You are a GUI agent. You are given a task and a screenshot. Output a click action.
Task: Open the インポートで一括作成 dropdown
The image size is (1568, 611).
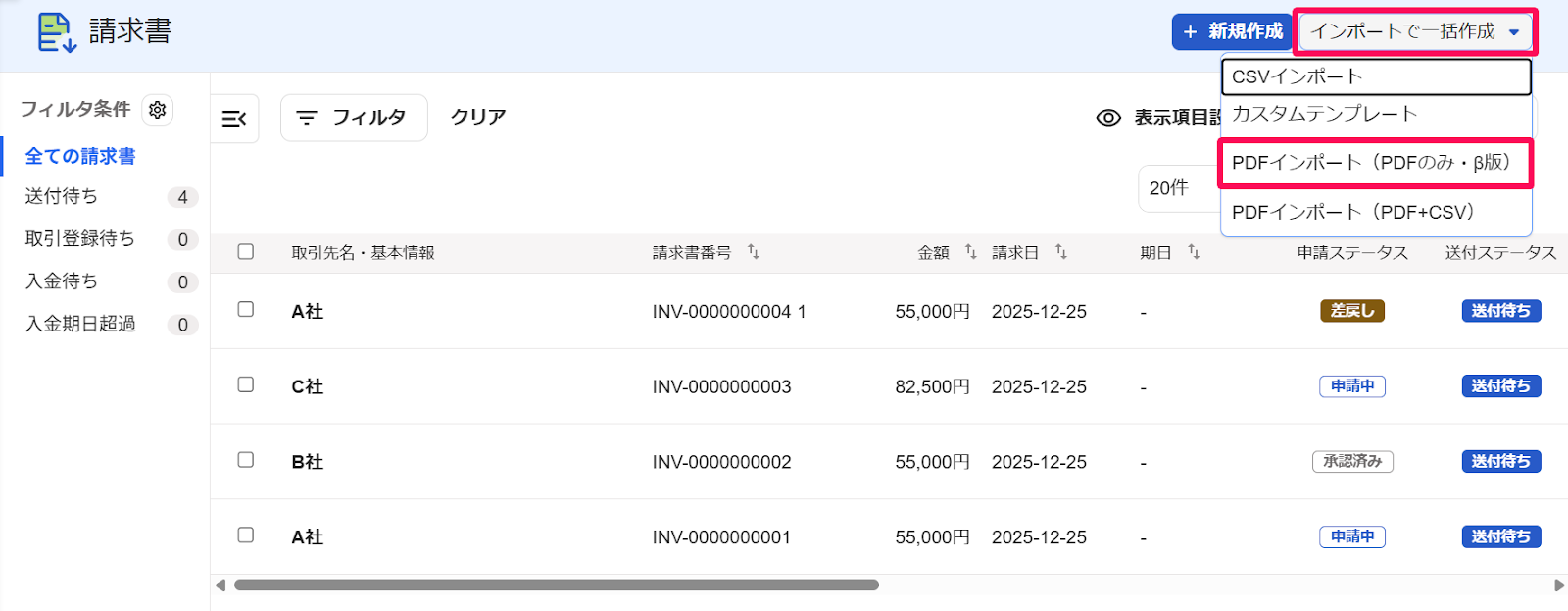tap(1415, 32)
